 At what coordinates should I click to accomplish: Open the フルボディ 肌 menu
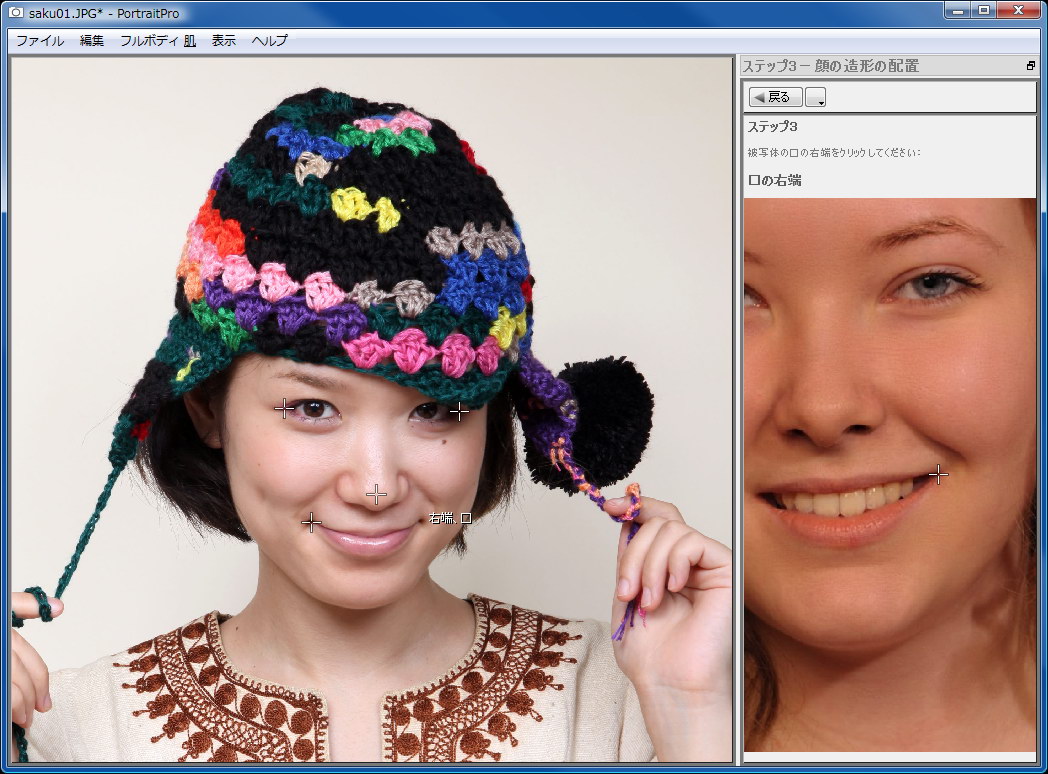click(158, 41)
